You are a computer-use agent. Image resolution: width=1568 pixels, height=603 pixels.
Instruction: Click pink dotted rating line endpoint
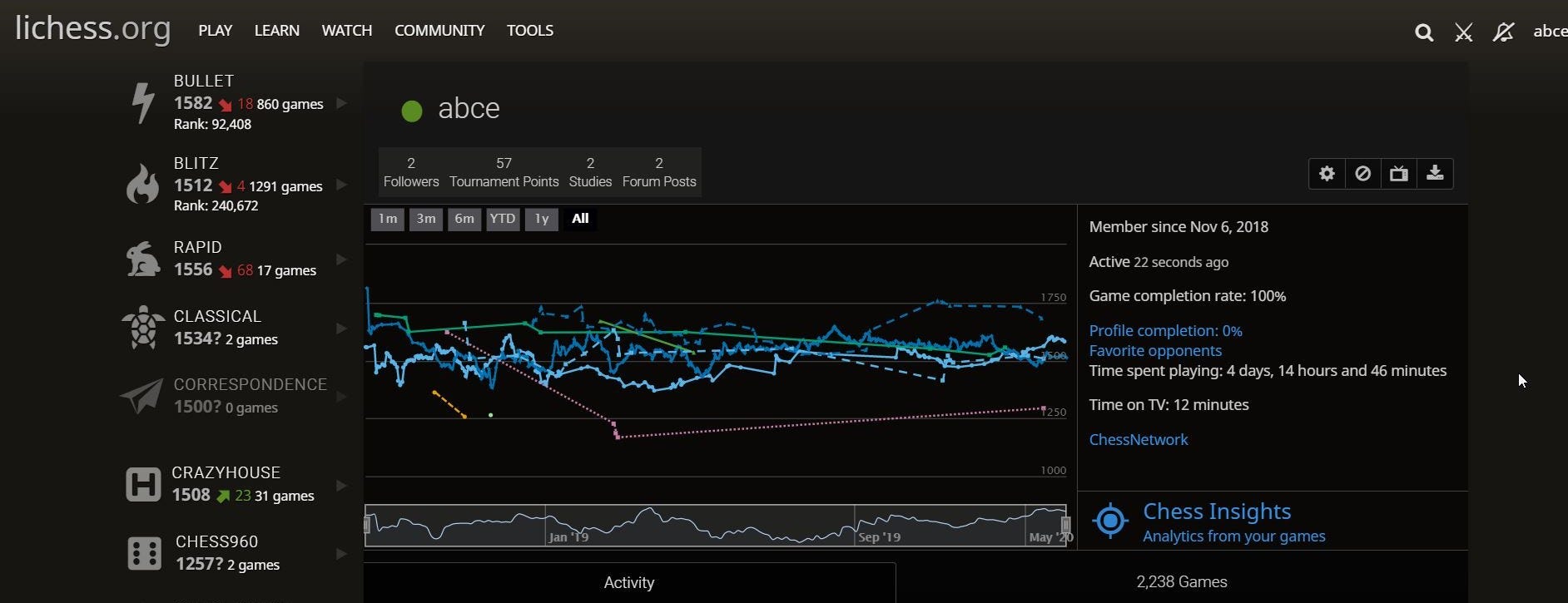pos(1044,408)
